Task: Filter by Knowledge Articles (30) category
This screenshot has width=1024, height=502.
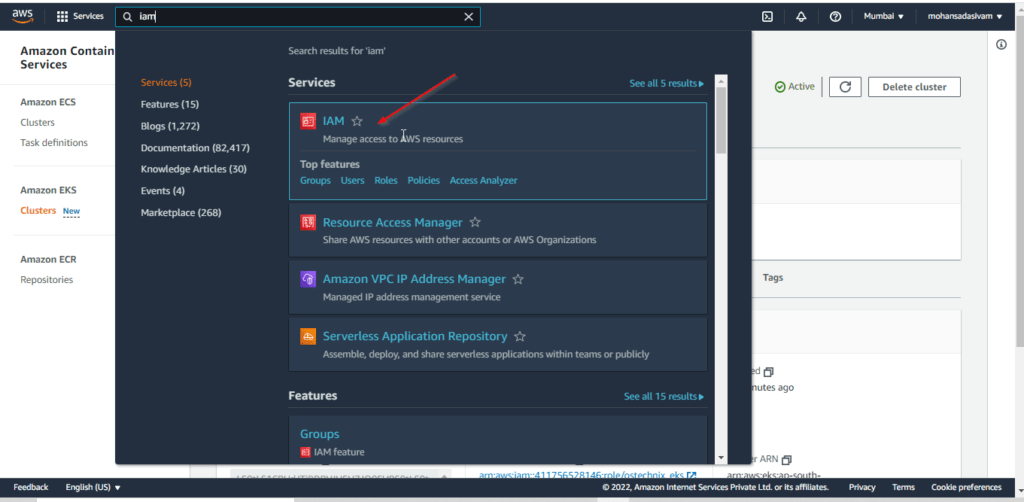Action: click(x=193, y=169)
